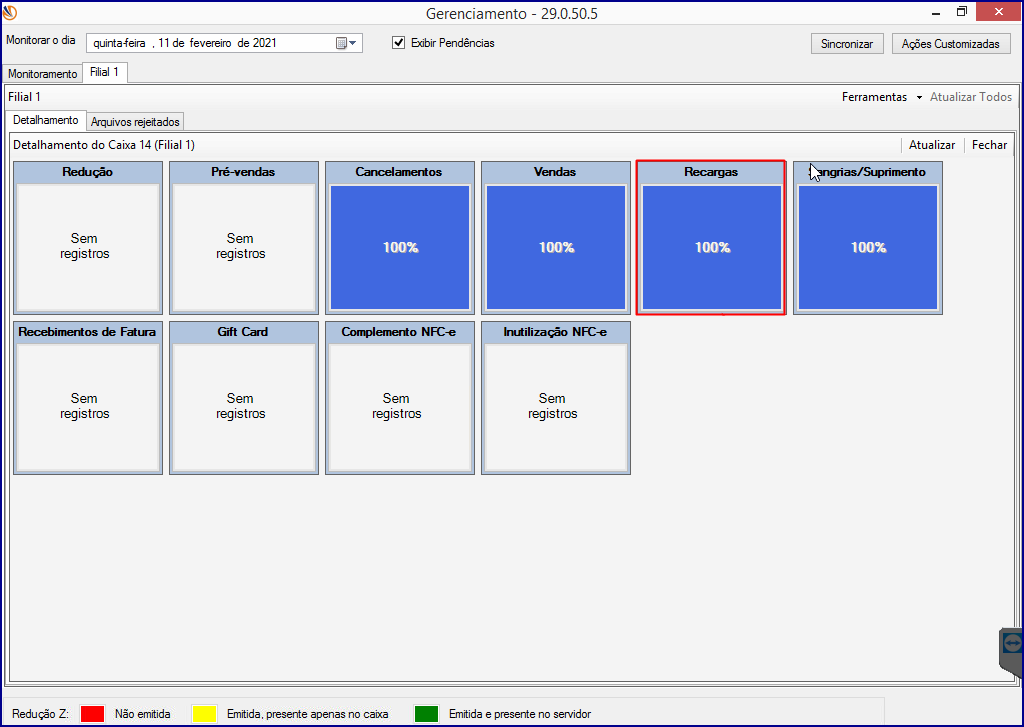This screenshot has width=1024, height=727.
Task: Select the Filial 1 tab
Action: tap(104, 72)
